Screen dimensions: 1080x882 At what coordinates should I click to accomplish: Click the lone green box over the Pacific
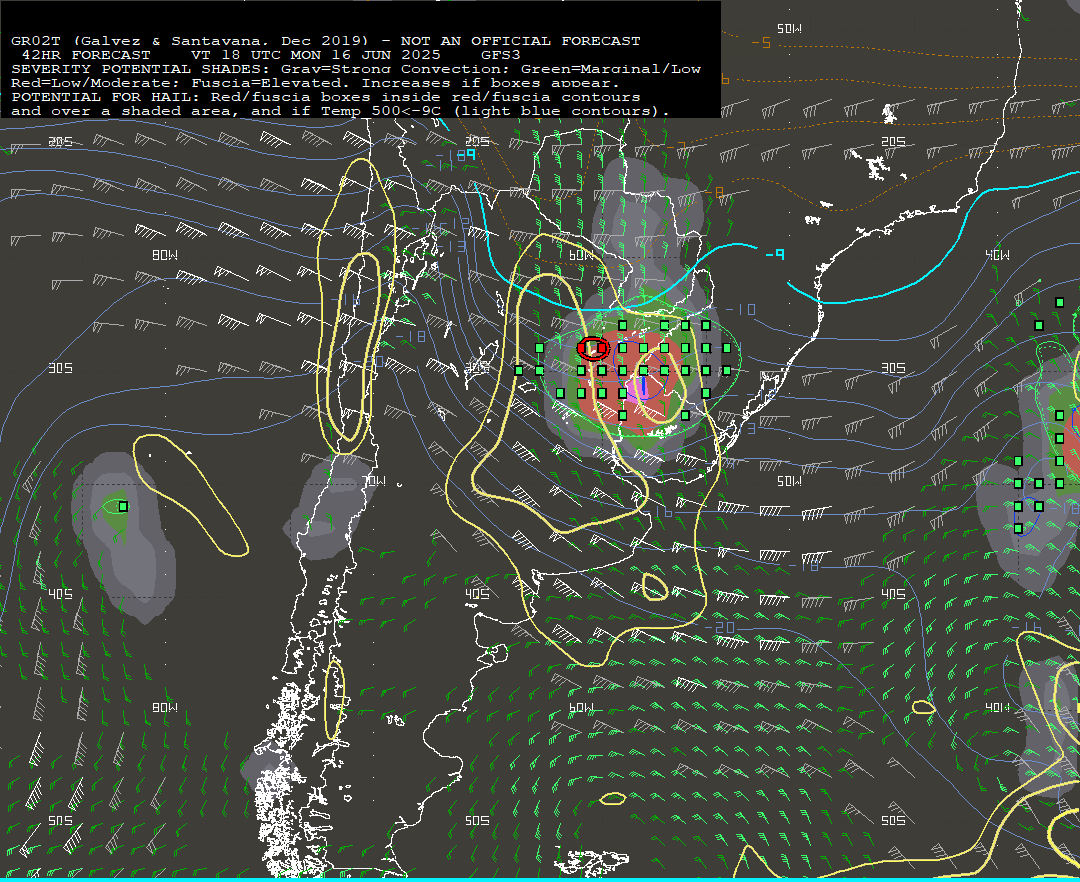(x=123, y=507)
